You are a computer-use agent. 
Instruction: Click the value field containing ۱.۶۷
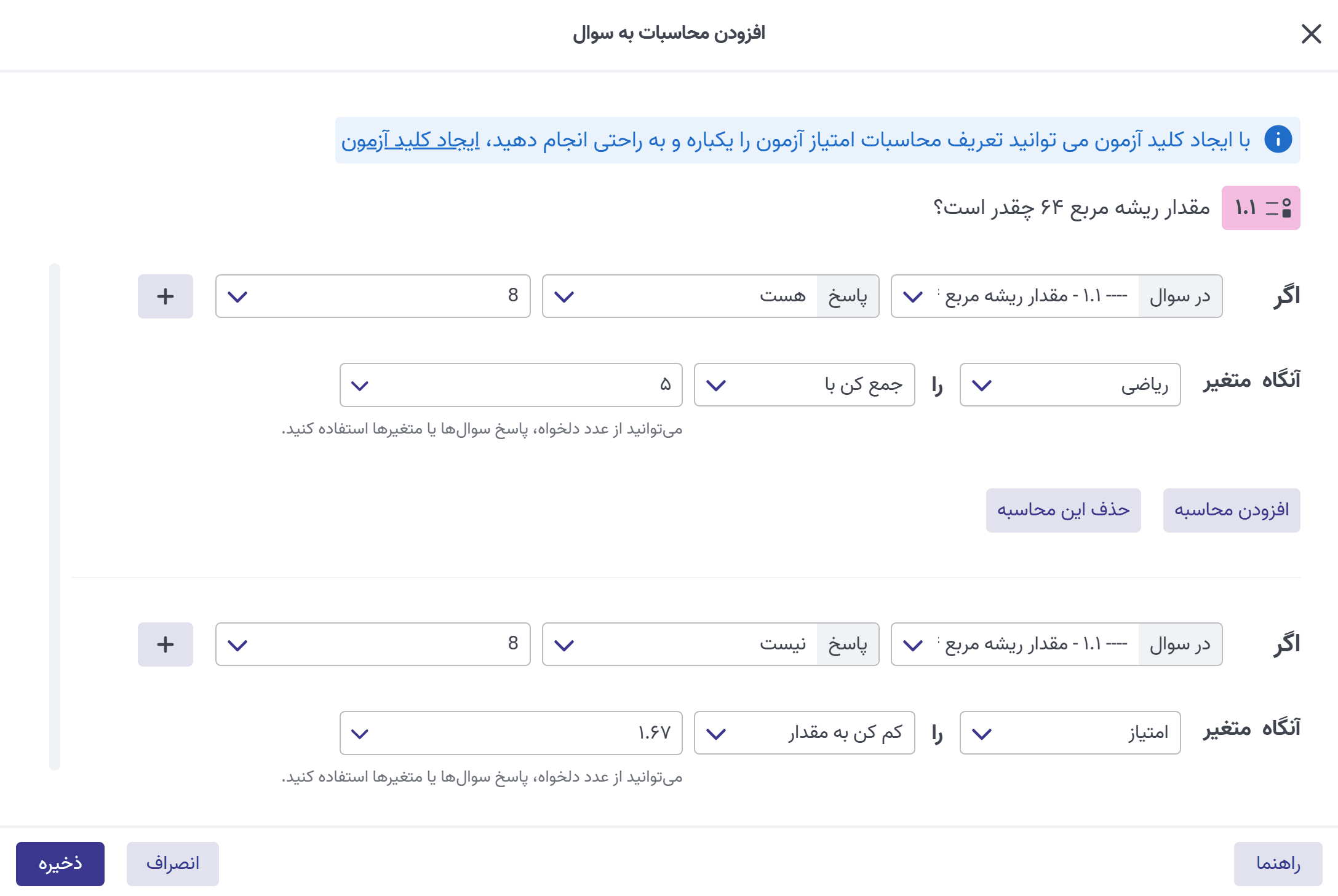click(x=511, y=733)
